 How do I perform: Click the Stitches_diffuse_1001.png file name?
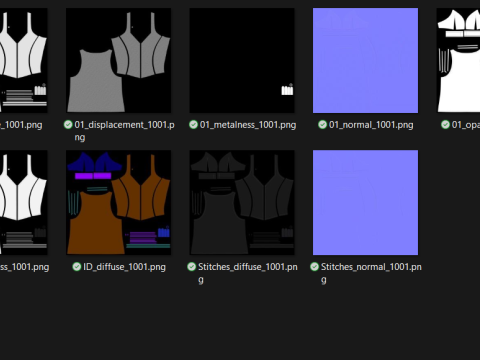[248, 273]
